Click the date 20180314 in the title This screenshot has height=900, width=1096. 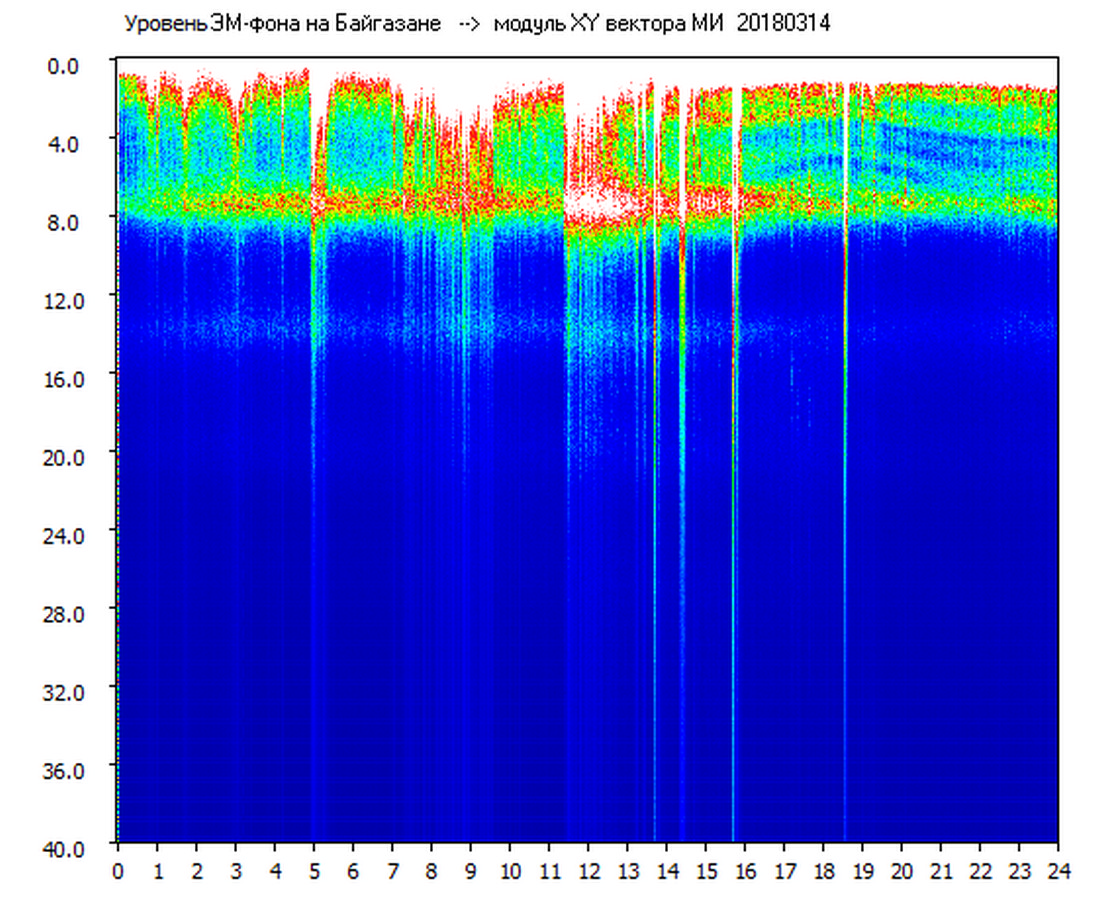coord(783,24)
